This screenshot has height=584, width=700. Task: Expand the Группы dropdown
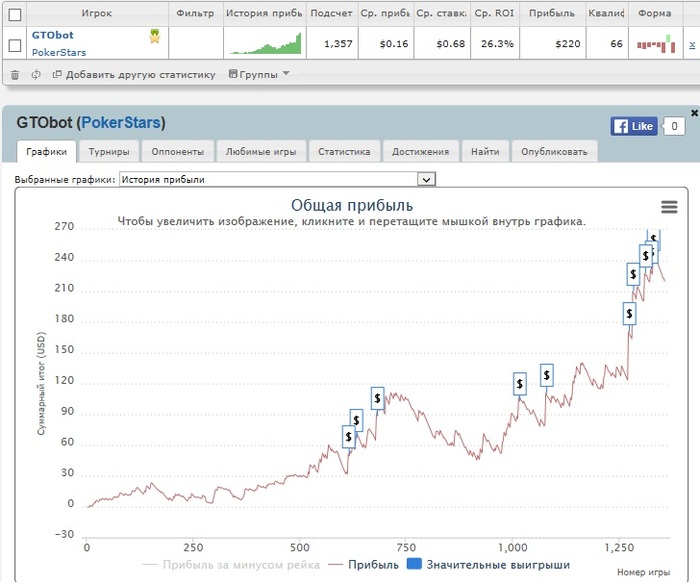coord(259,74)
